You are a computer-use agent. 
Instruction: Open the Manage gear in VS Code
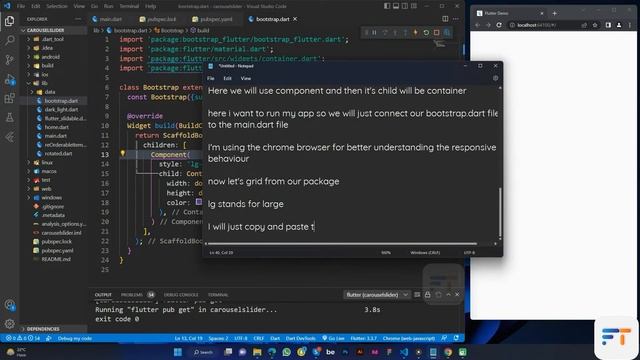9,324
